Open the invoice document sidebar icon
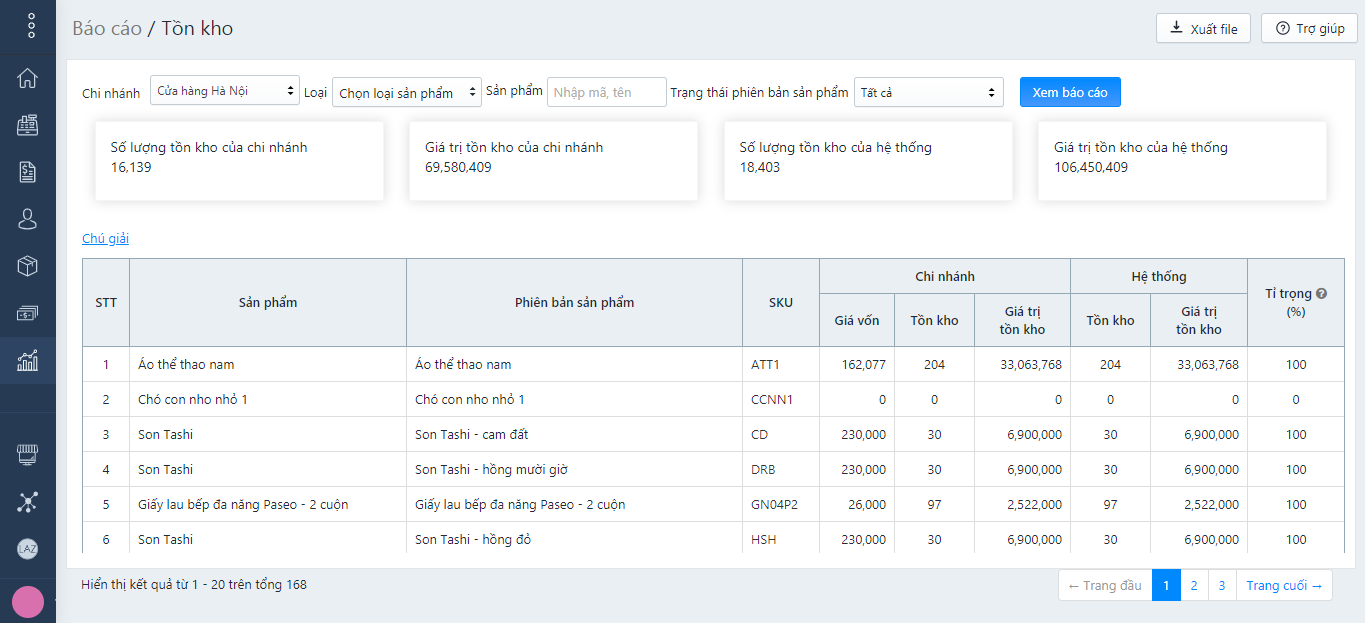 (28, 172)
